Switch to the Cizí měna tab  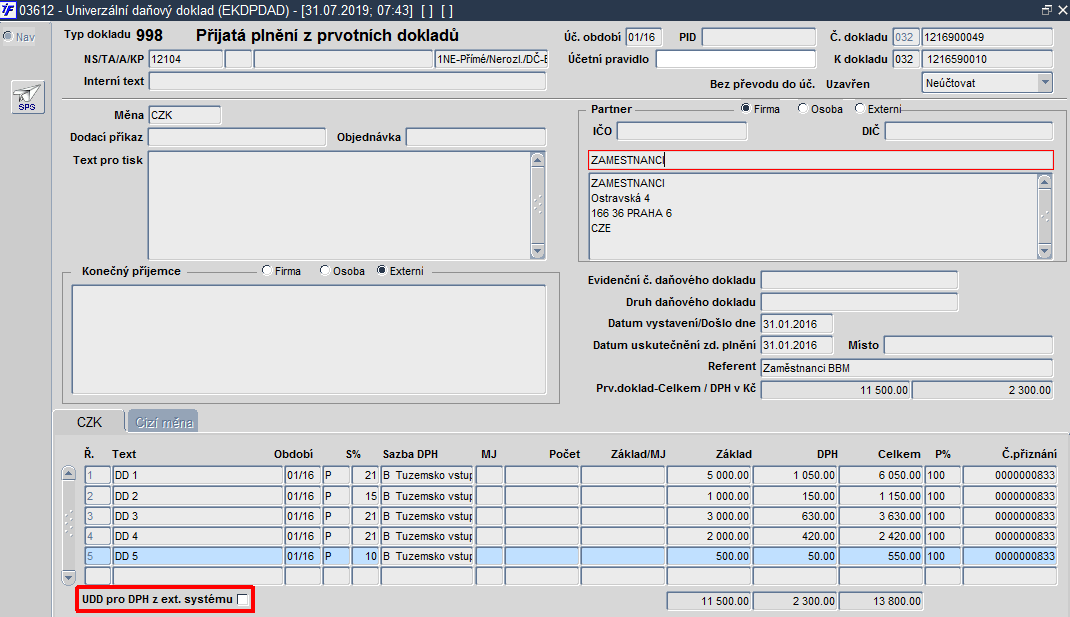click(164, 422)
